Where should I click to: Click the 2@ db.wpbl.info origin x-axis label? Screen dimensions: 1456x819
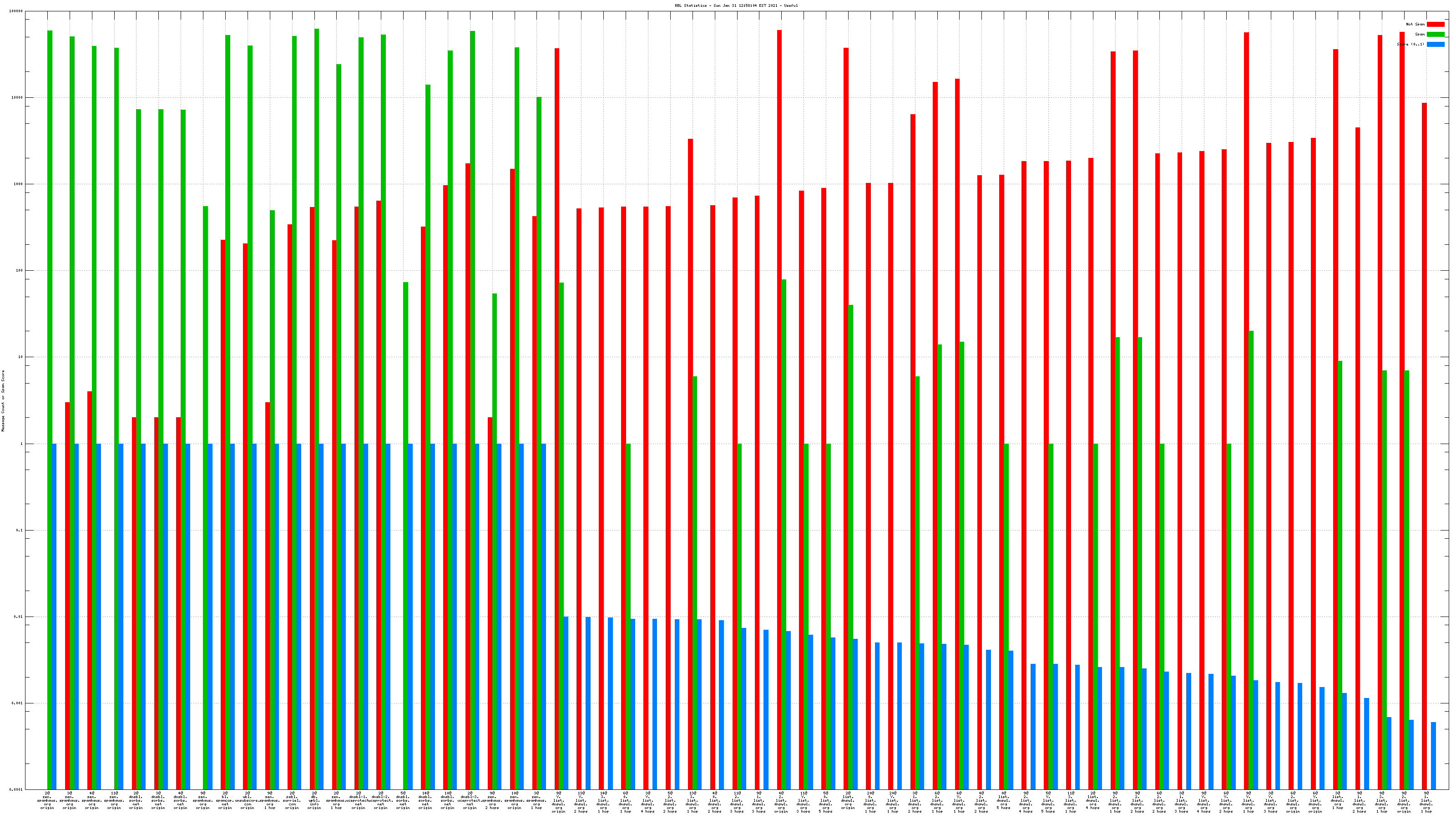coord(314,800)
